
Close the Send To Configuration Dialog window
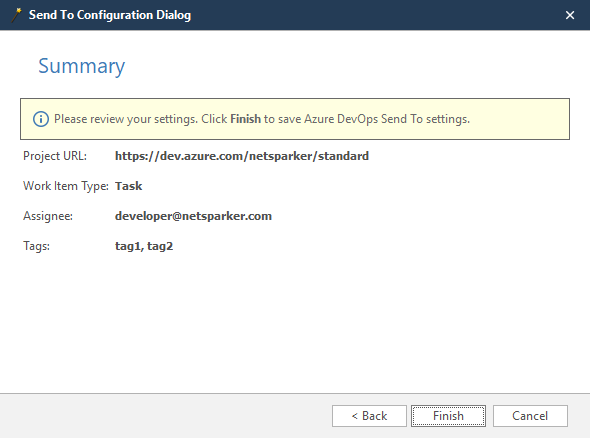point(570,15)
